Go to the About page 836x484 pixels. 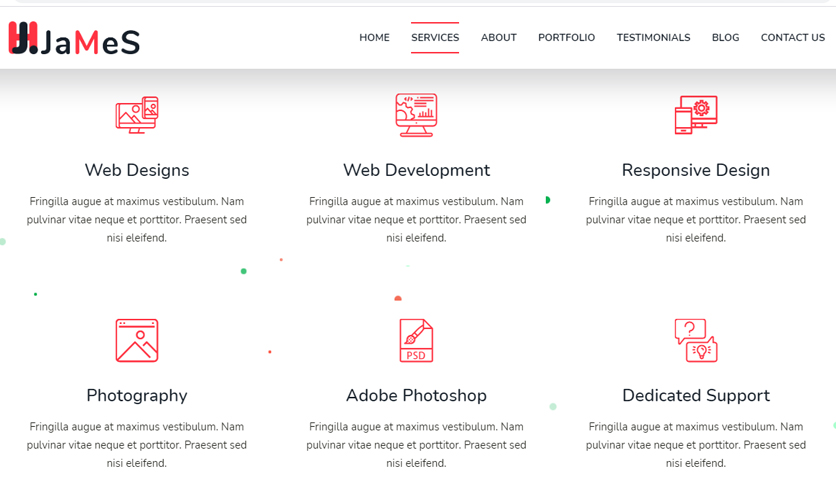click(x=499, y=37)
